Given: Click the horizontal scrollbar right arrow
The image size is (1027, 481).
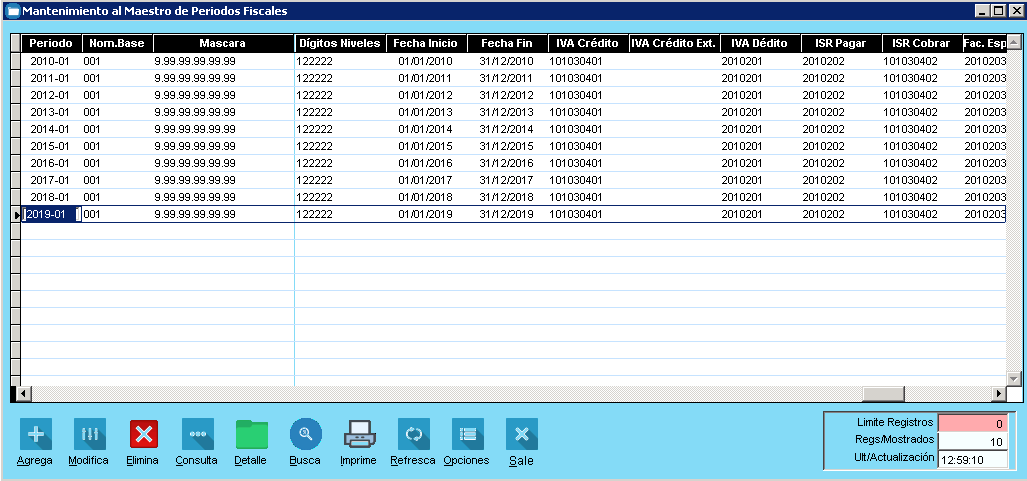Looking at the screenshot, I should 997,393.
